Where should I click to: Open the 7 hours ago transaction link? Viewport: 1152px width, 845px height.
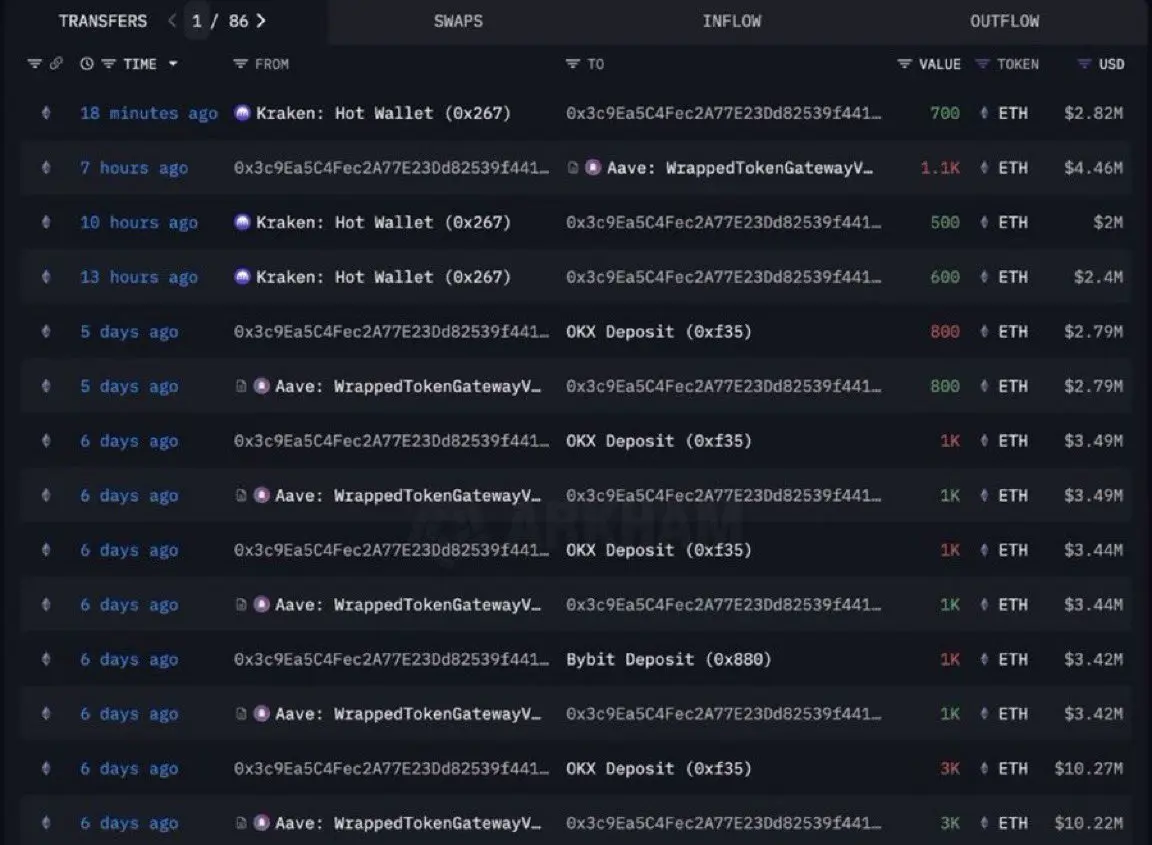[x=134, y=168]
